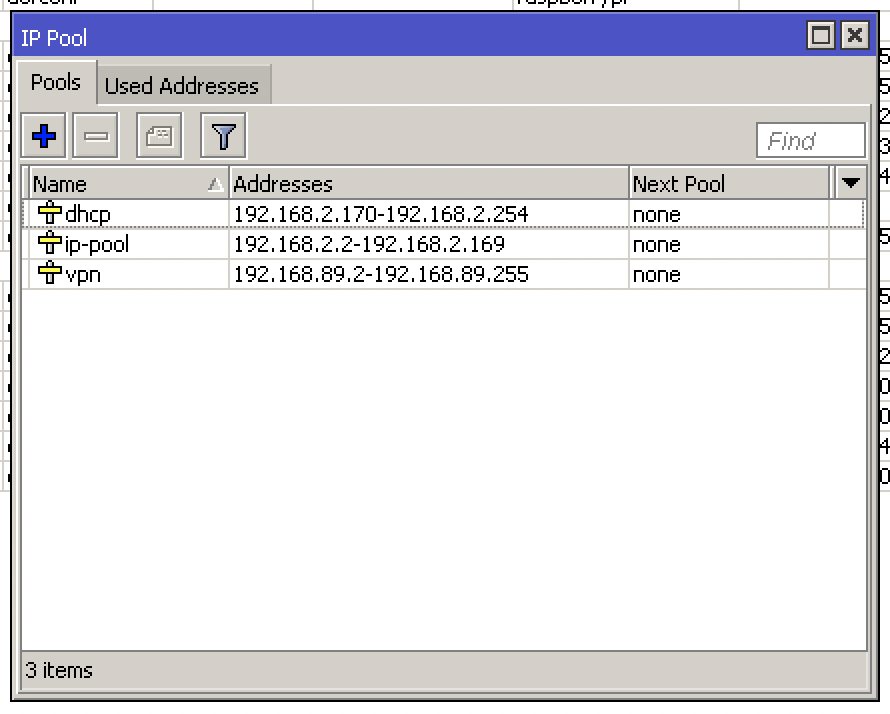This screenshot has width=890, height=714.
Task: Select the 192.168.89.2-192.168.89.255 address entry
Action: point(380,274)
